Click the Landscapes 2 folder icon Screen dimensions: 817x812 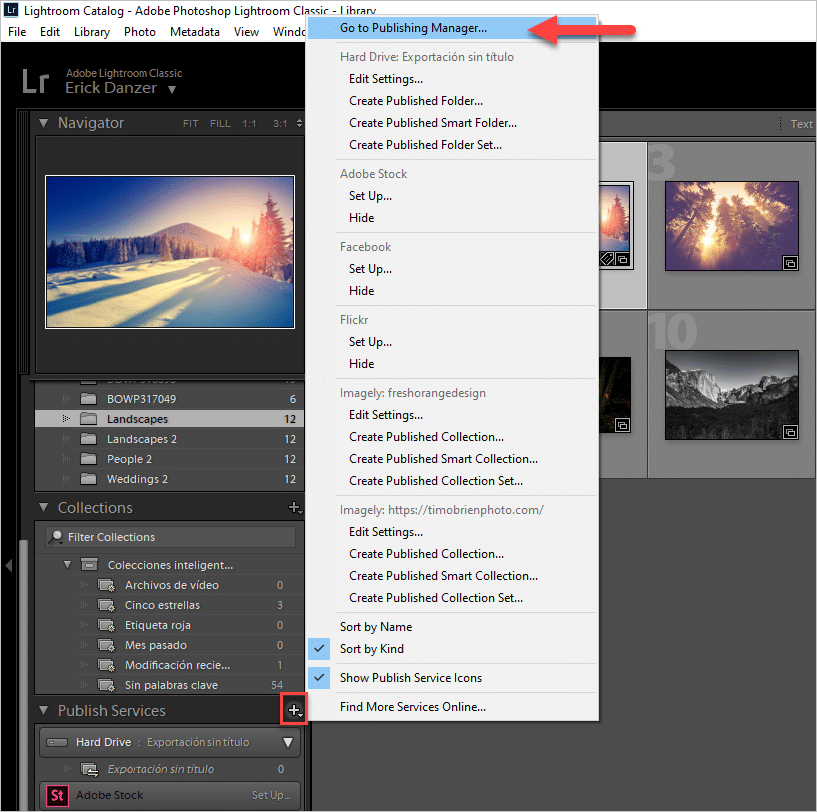(x=89, y=439)
